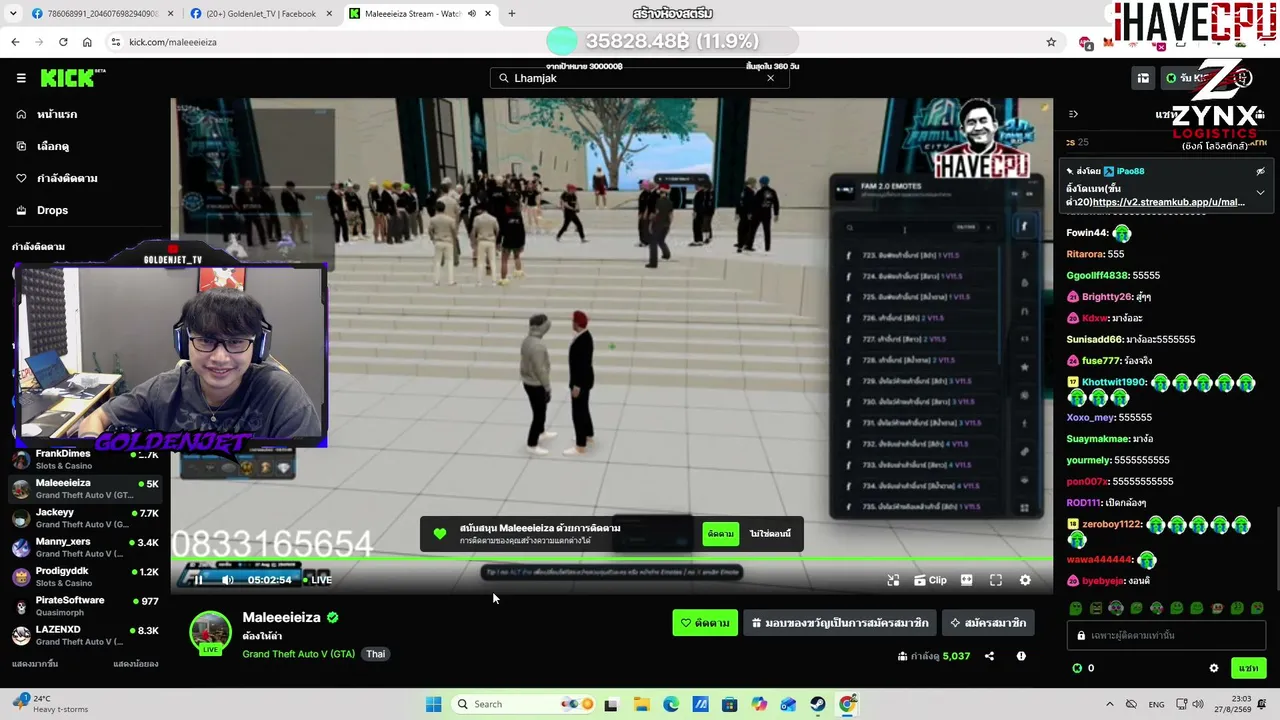Hide the pinned message by iPao88
1280x720 pixels.
(1260, 171)
